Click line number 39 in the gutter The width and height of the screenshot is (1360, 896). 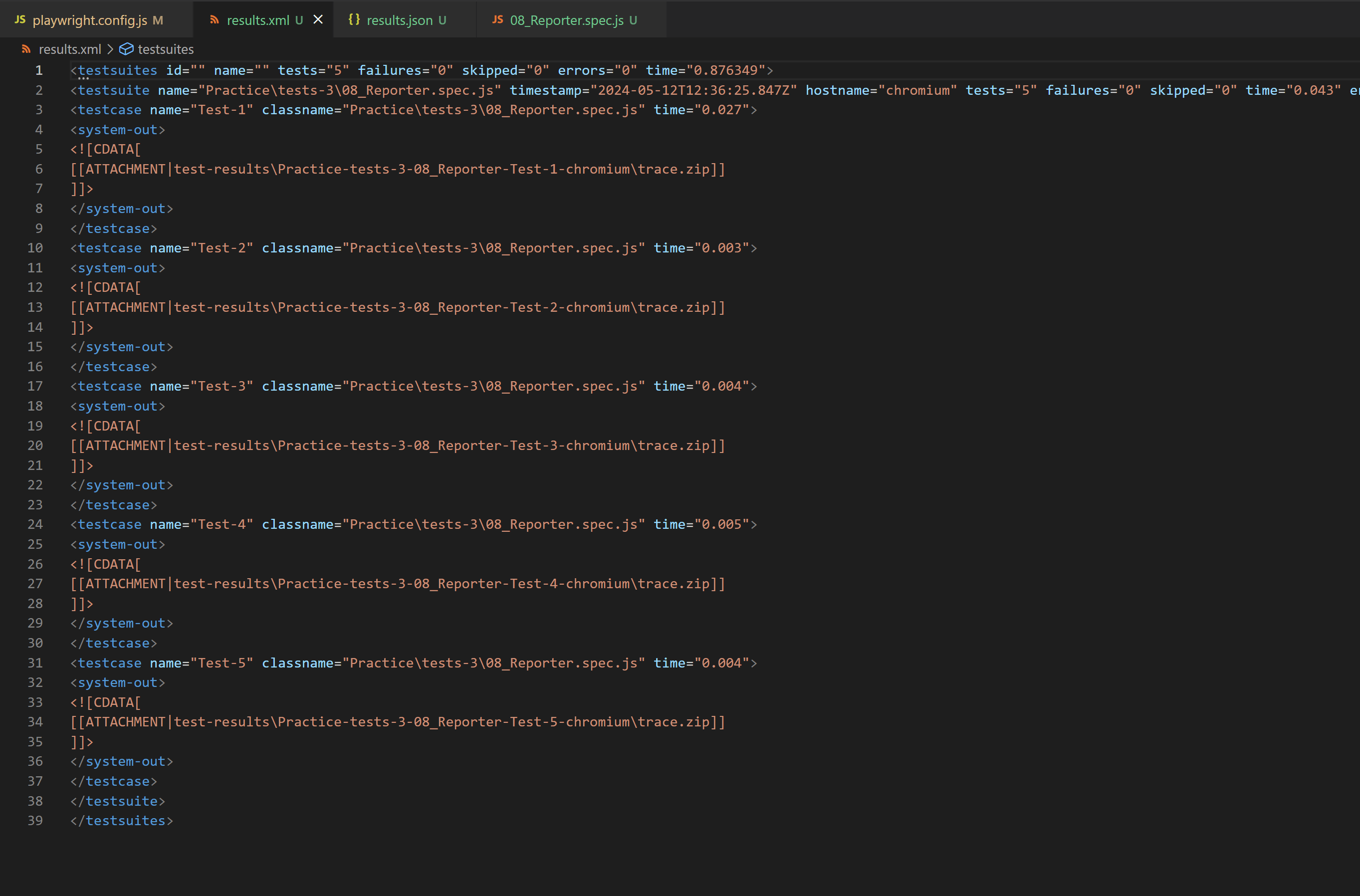[x=35, y=821]
